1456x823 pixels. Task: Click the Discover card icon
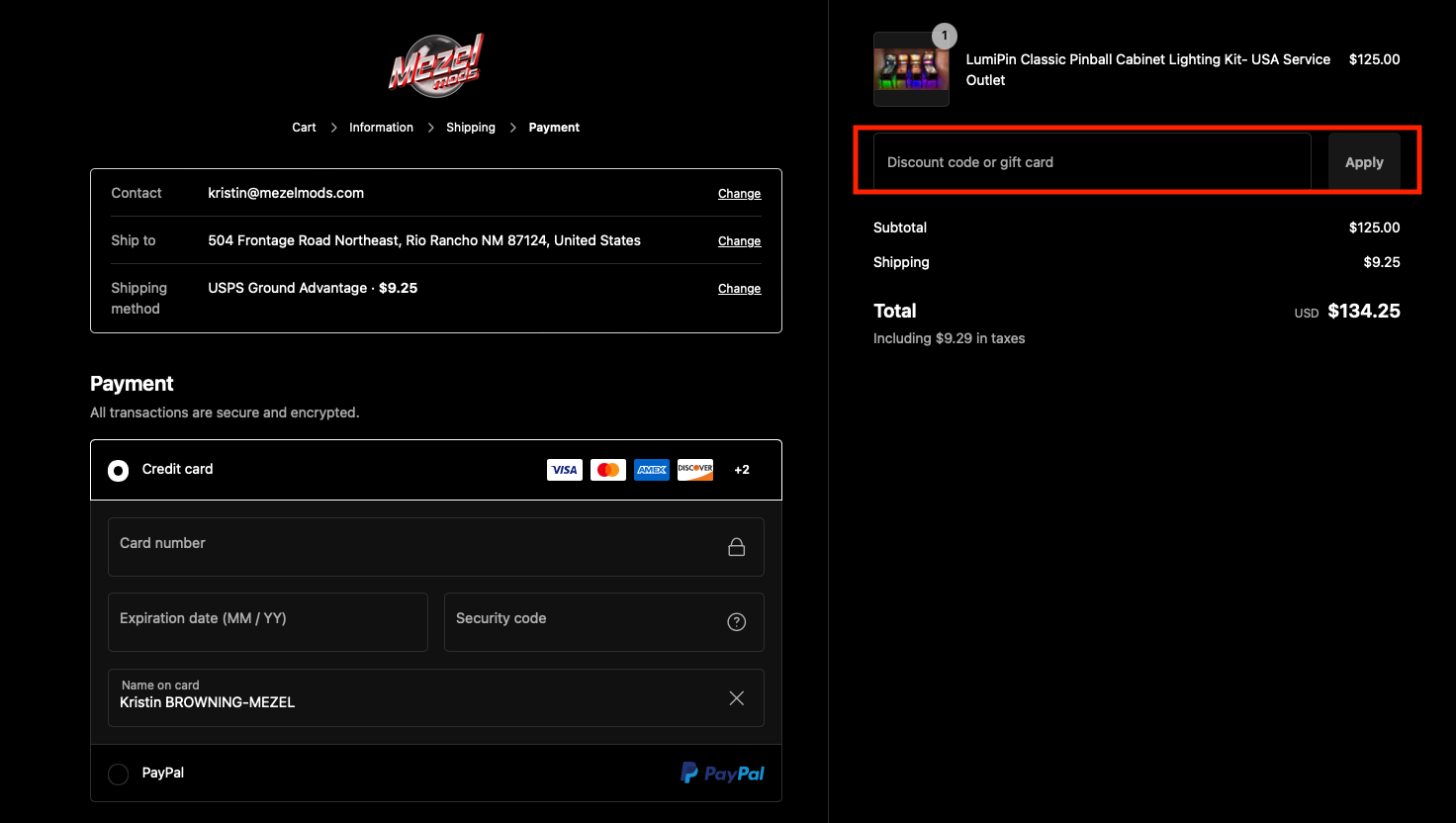click(x=694, y=470)
